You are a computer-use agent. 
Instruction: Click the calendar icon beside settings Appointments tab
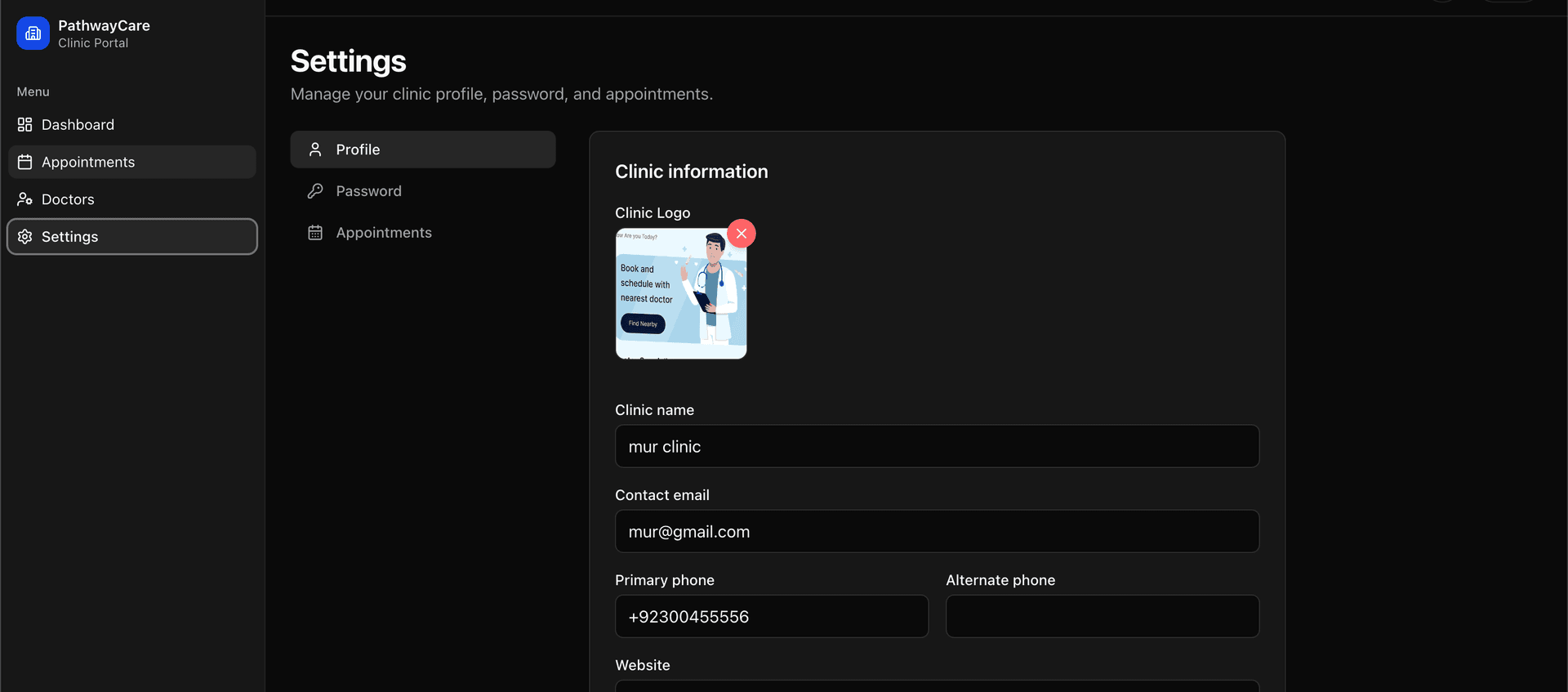(x=315, y=233)
